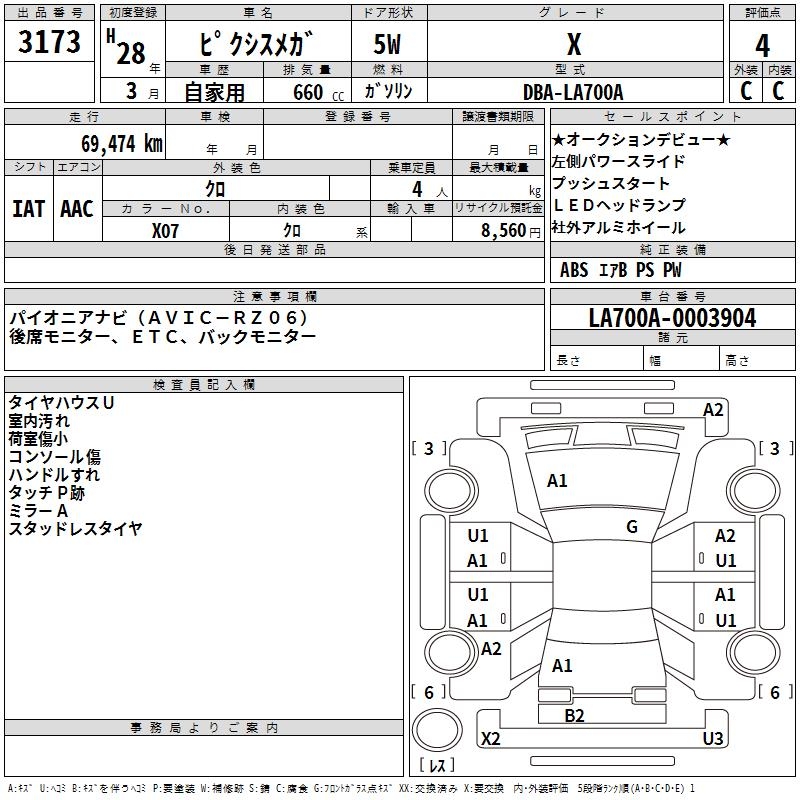Click the 後席モニター、ETC、バックモニター note line
The image size is (800, 800).
click(163, 337)
